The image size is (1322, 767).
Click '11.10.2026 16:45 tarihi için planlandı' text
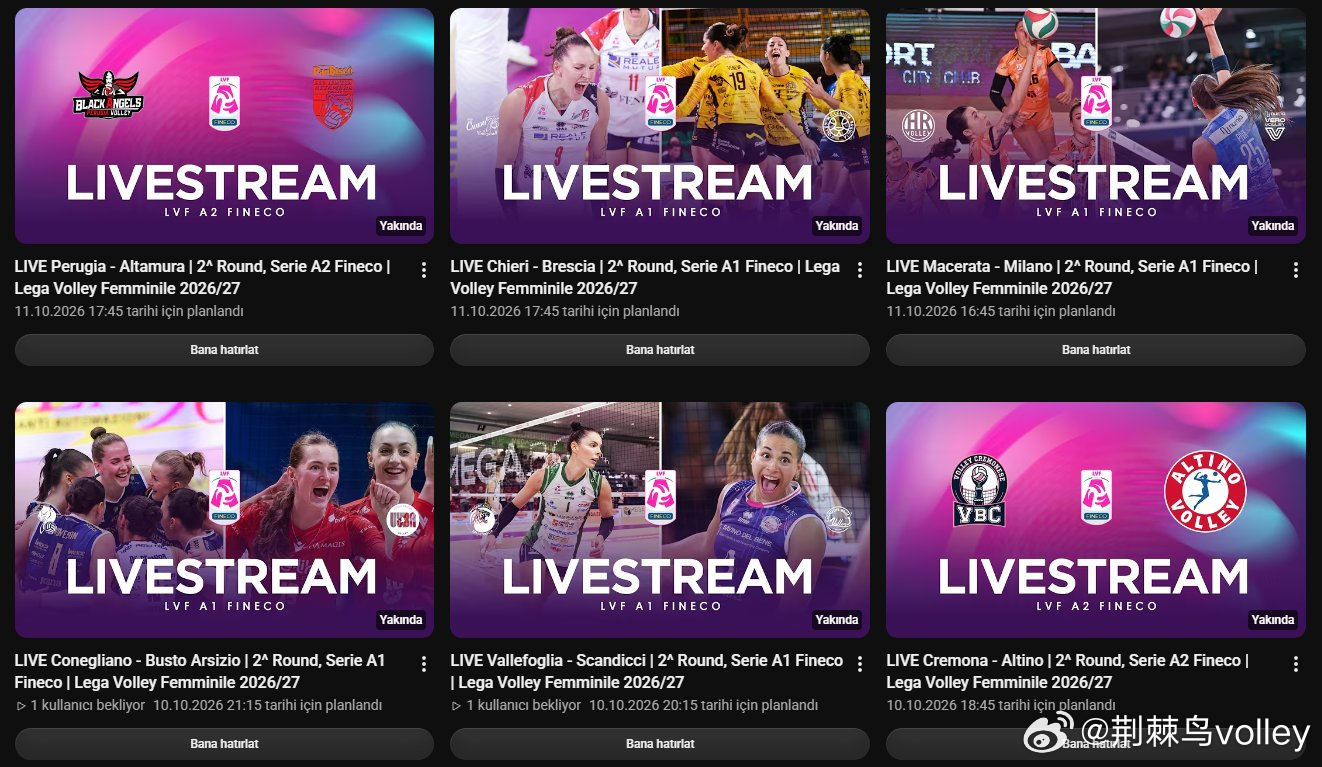(1001, 311)
